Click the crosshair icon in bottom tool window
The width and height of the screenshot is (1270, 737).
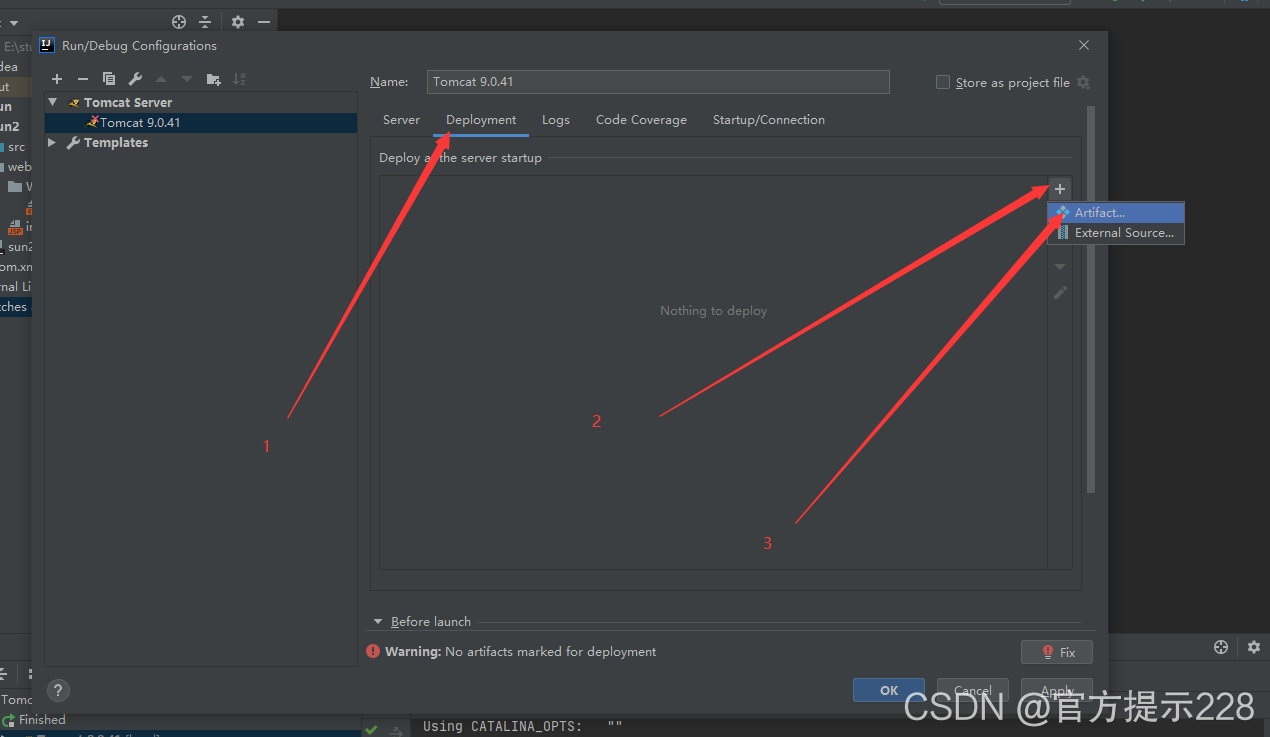point(1220,647)
